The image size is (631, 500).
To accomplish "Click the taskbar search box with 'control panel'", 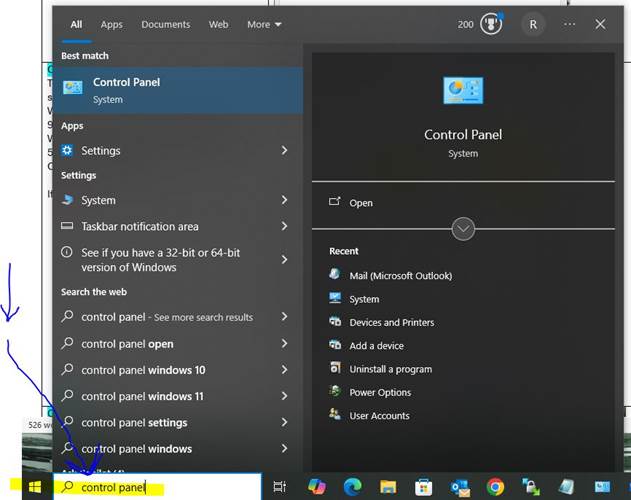I will pyautogui.click(x=157, y=487).
